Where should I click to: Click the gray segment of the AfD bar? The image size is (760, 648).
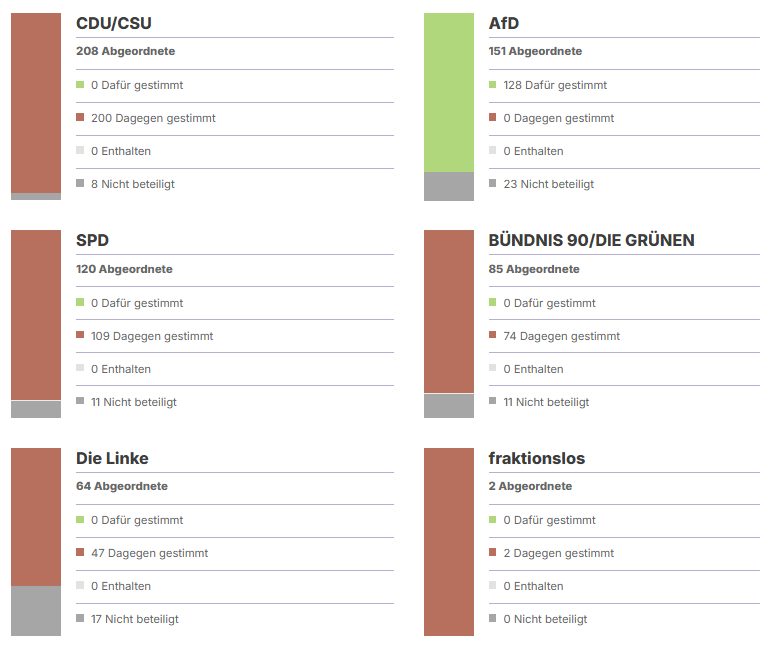point(448,186)
